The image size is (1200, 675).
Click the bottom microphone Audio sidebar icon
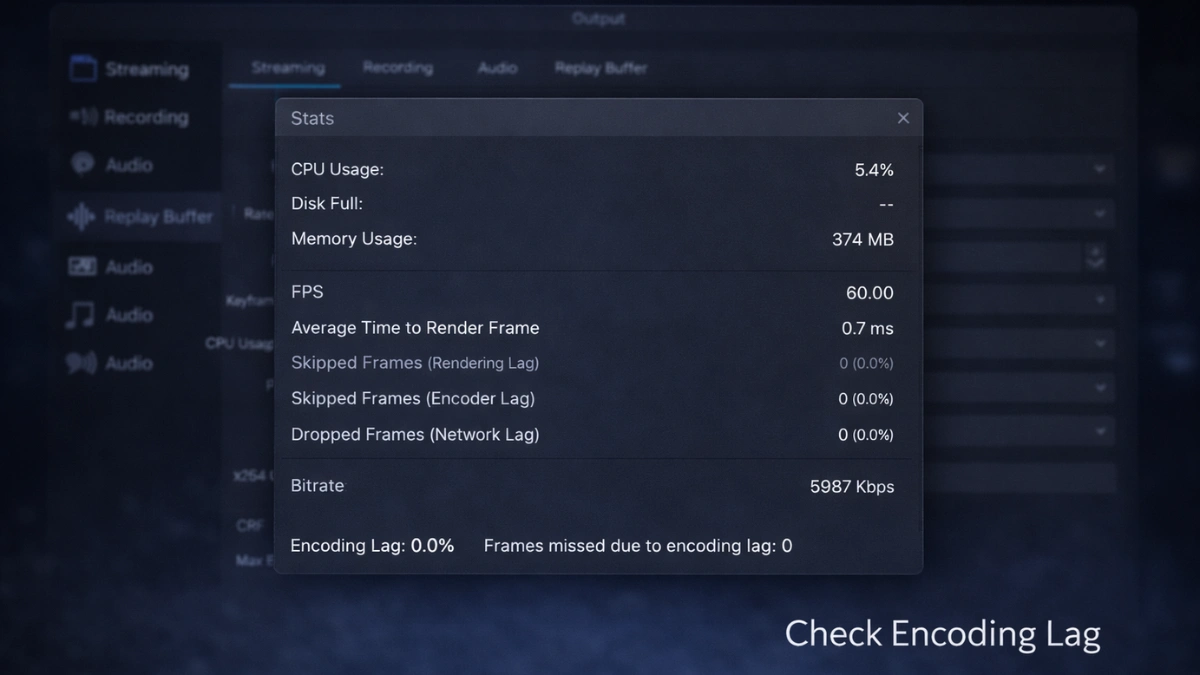(85, 363)
